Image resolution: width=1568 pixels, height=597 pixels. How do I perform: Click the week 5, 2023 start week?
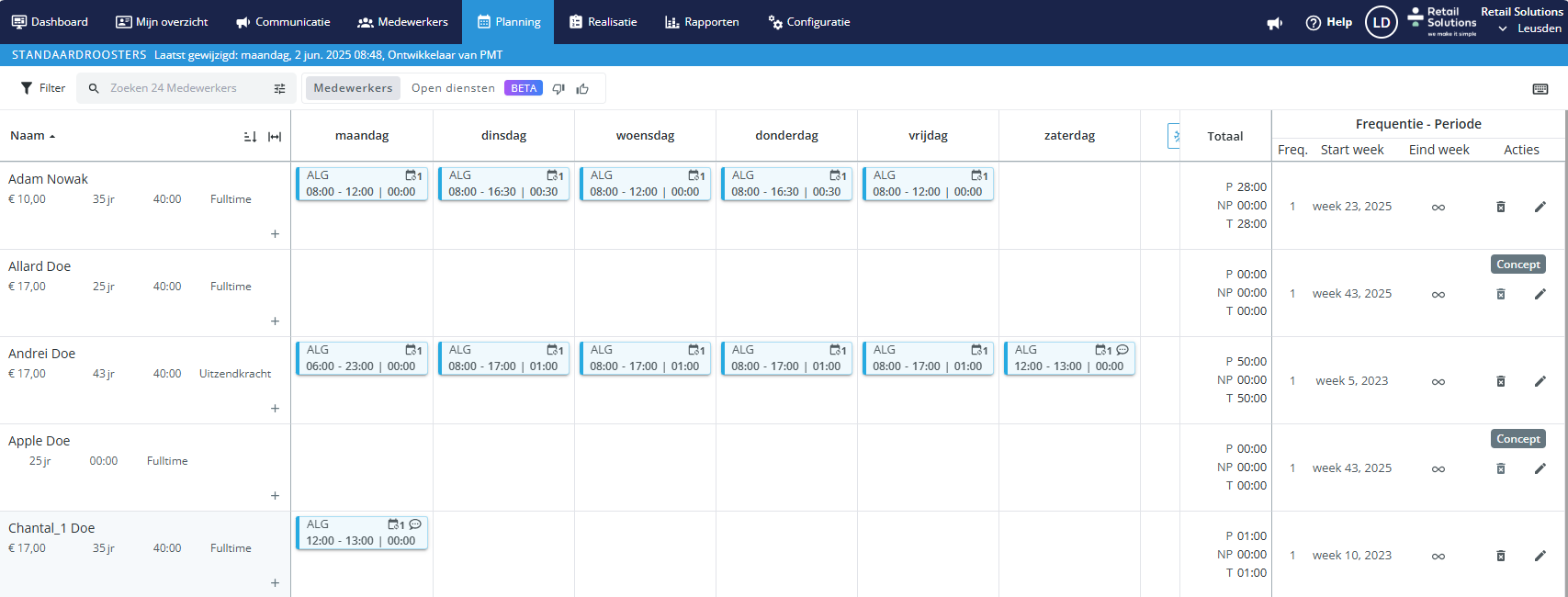pos(1352,381)
